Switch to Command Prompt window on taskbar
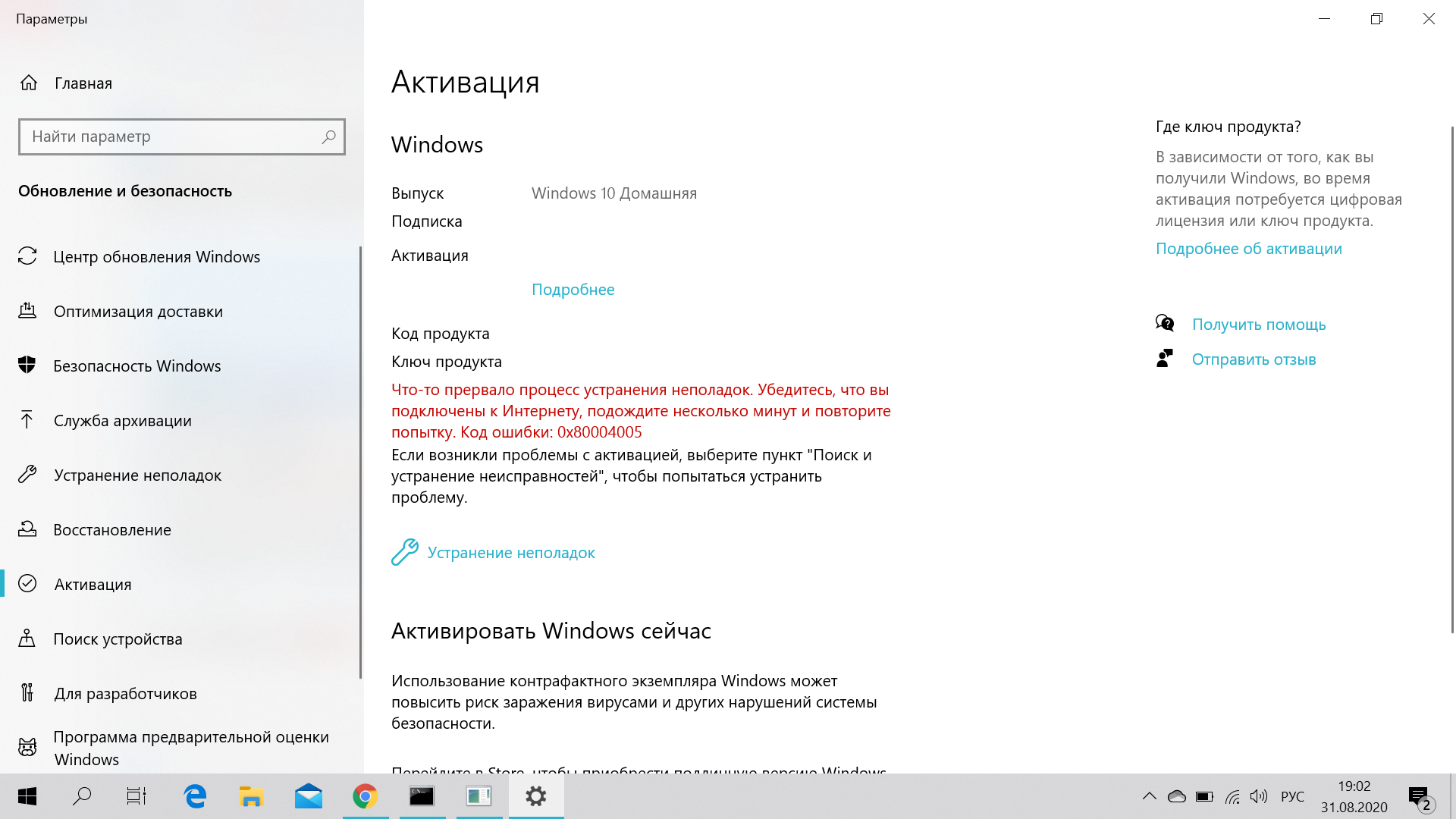This screenshot has width=1456, height=819. coord(422,796)
